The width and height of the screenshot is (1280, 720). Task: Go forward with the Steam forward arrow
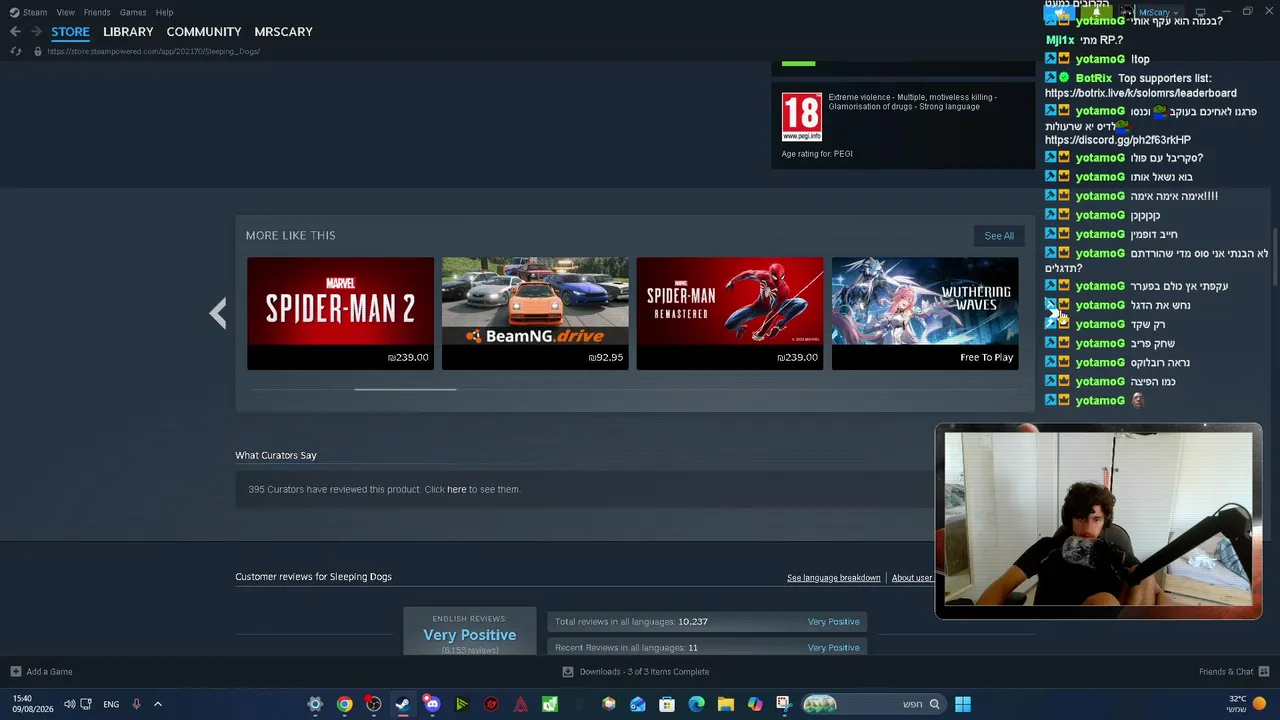click(36, 32)
